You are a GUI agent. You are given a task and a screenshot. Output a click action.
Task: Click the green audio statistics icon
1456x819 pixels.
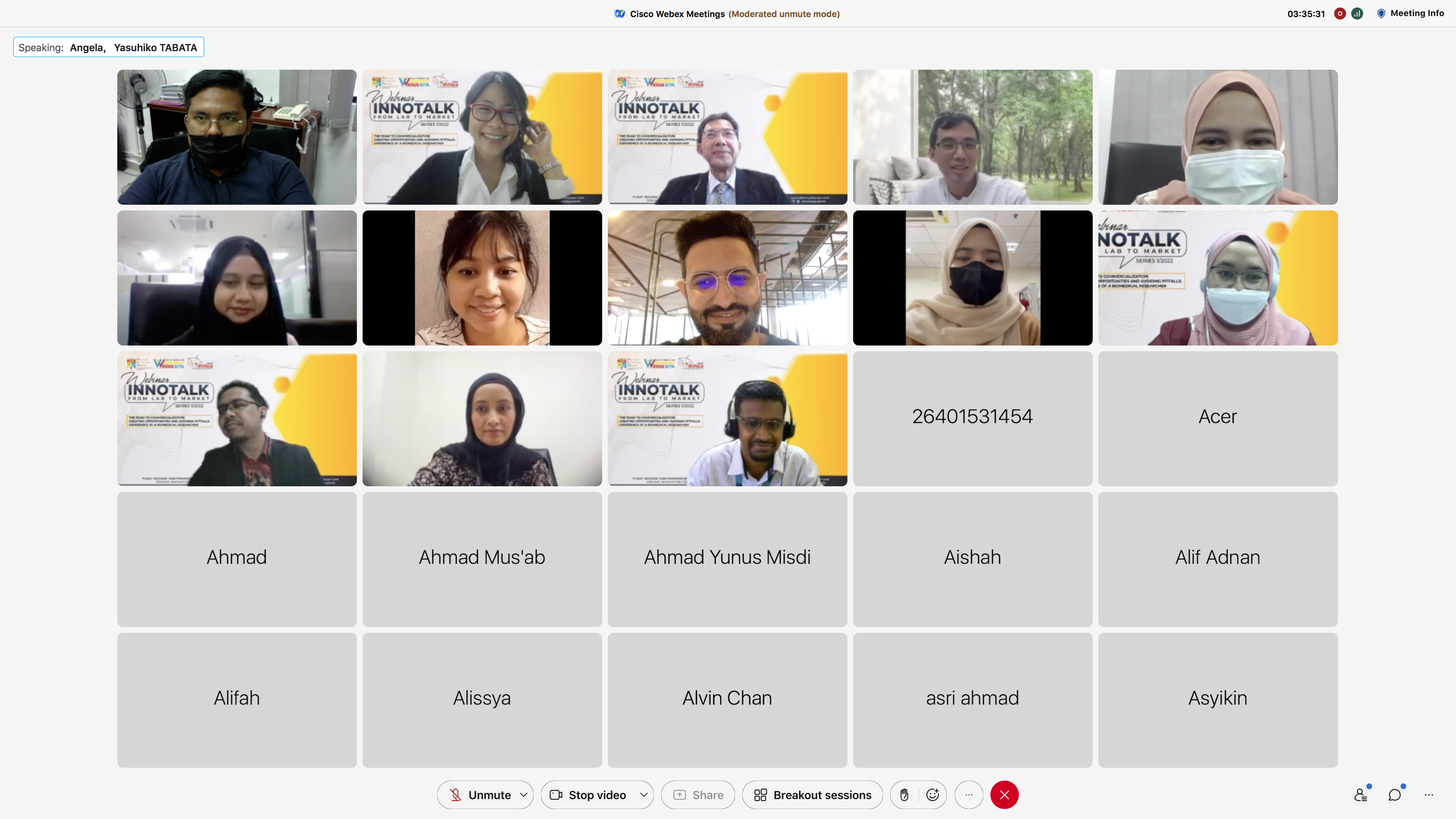click(x=1357, y=14)
